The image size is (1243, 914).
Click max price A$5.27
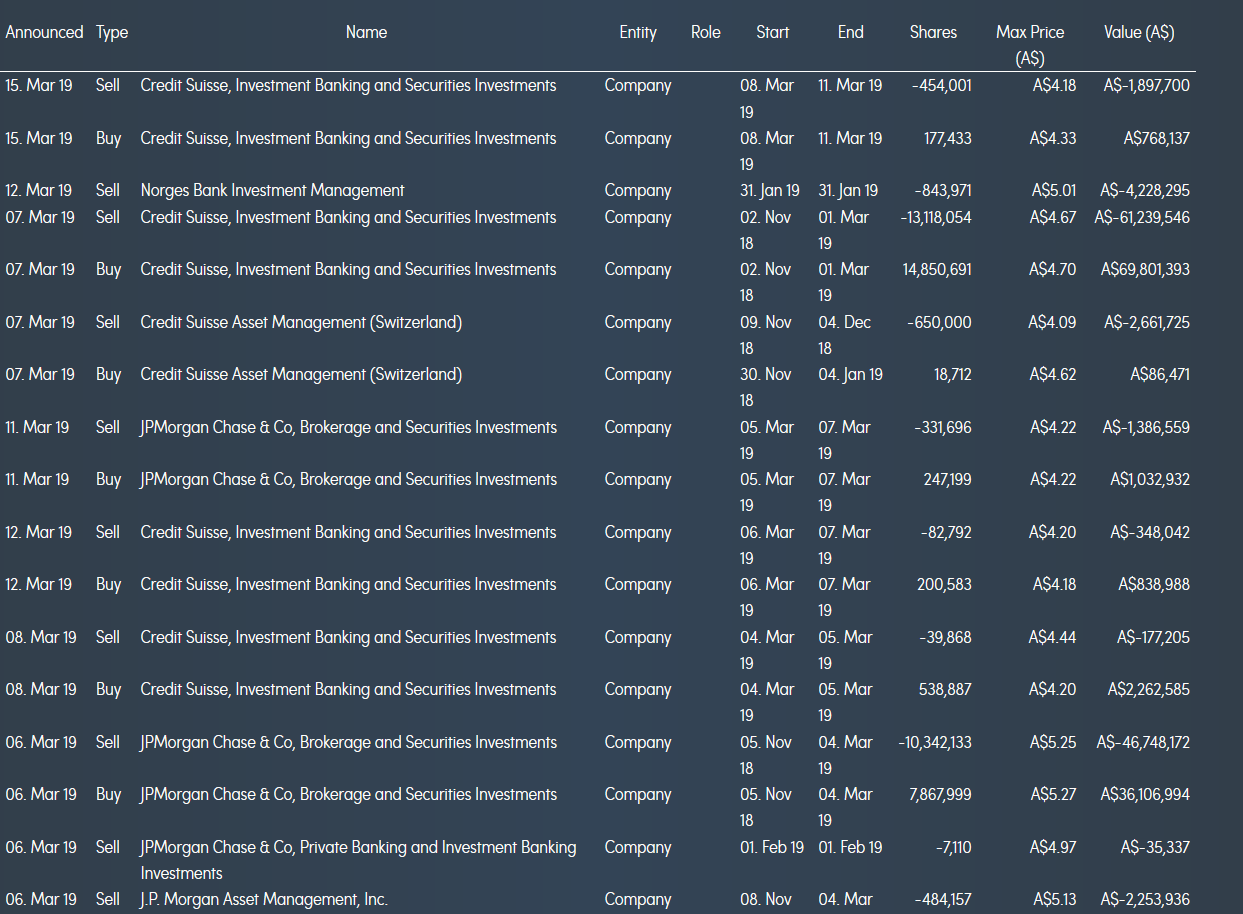point(1054,794)
